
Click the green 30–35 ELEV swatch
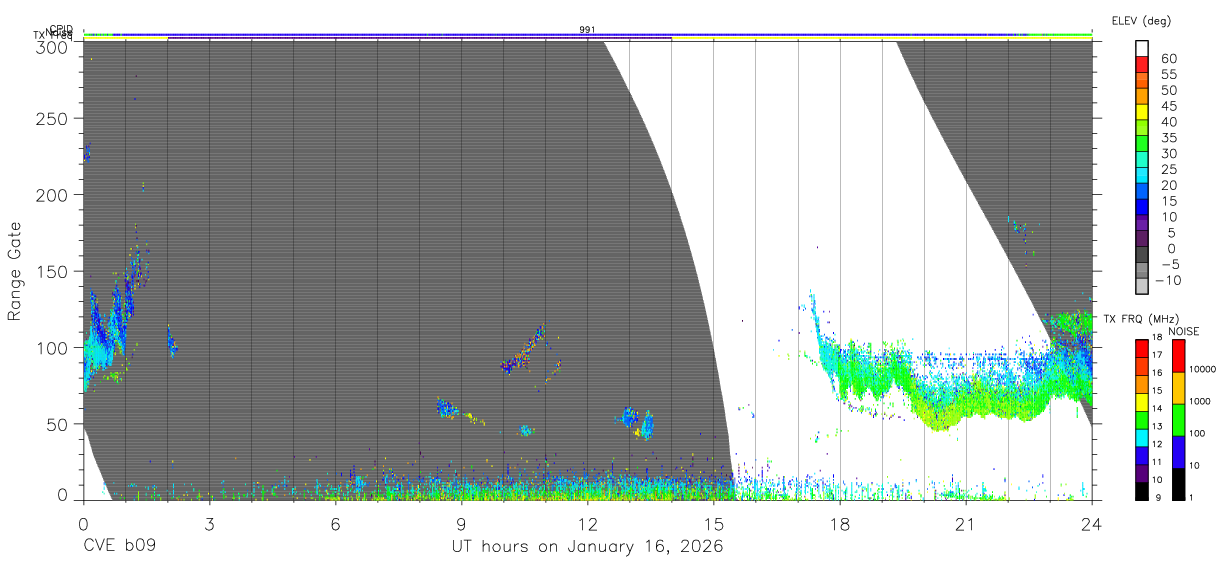pos(1142,145)
